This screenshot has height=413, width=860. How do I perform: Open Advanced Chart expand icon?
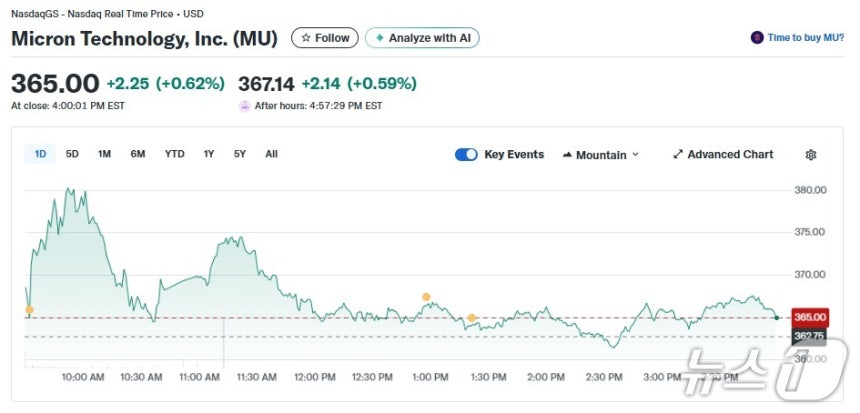pos(678,155)
